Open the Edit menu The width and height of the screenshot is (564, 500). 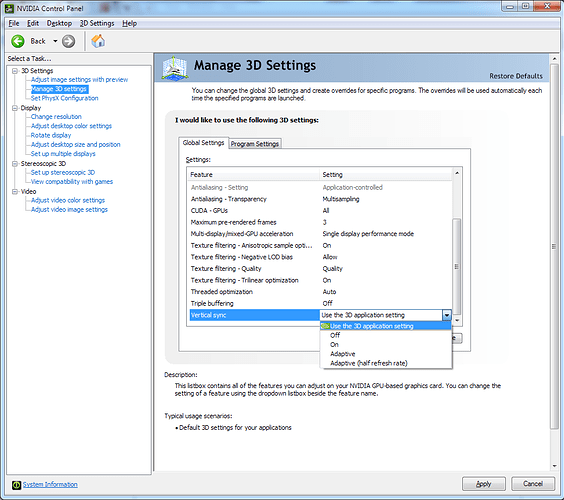tap(33, 23)
